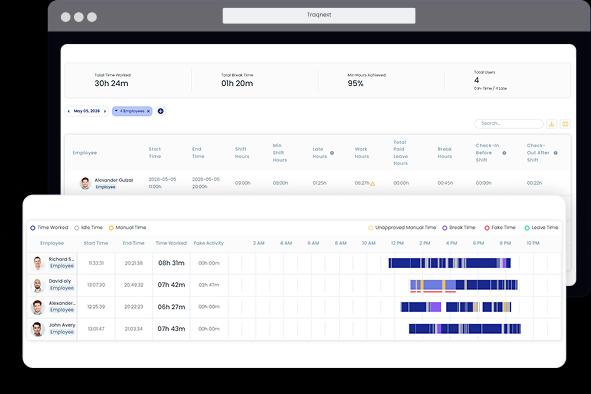This screenshot has width=591, height=394.
Task: Click the Shift Hours column header
Action: pyautogui.click(x=242, y=153)
